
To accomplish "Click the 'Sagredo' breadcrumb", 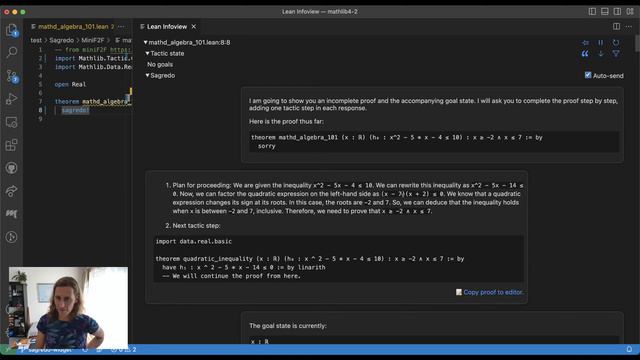I will point(62,40).
